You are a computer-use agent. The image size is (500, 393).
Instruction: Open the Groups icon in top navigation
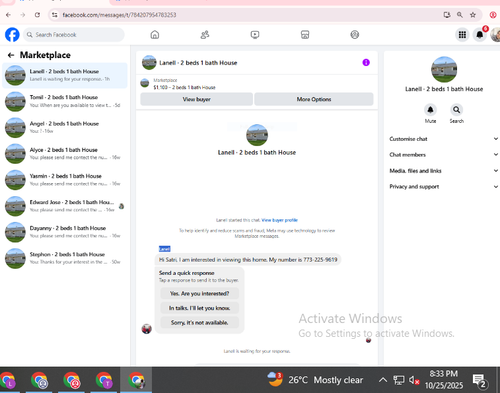coord(355,35)
